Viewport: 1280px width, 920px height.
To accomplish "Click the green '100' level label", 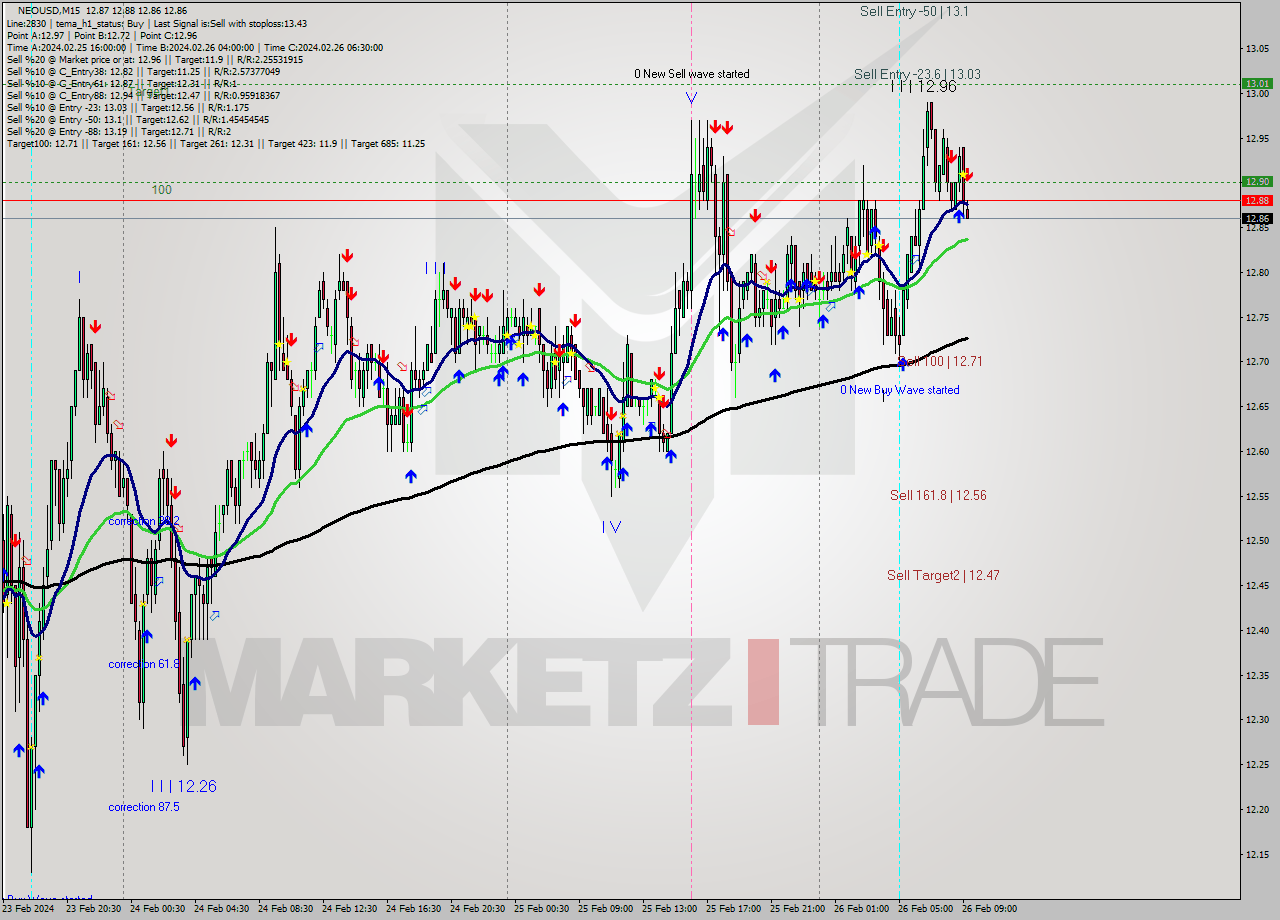I will (x=162, y=189).
